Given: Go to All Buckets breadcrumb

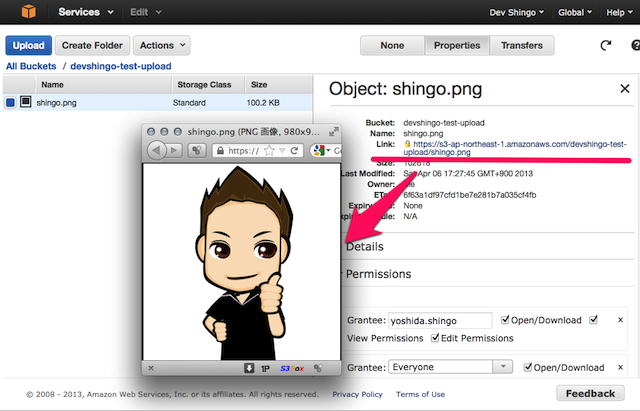Looking at the screenshot, I should tap(31, 66).
